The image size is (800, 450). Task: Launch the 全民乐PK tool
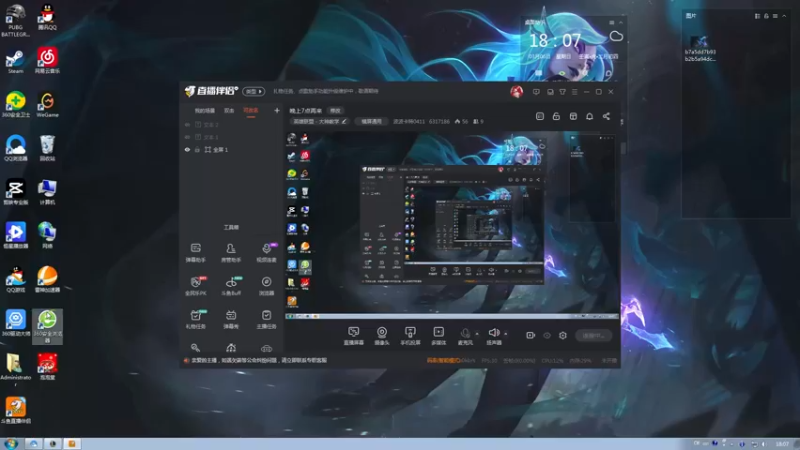pyautogui.click(x=195, y=286)
